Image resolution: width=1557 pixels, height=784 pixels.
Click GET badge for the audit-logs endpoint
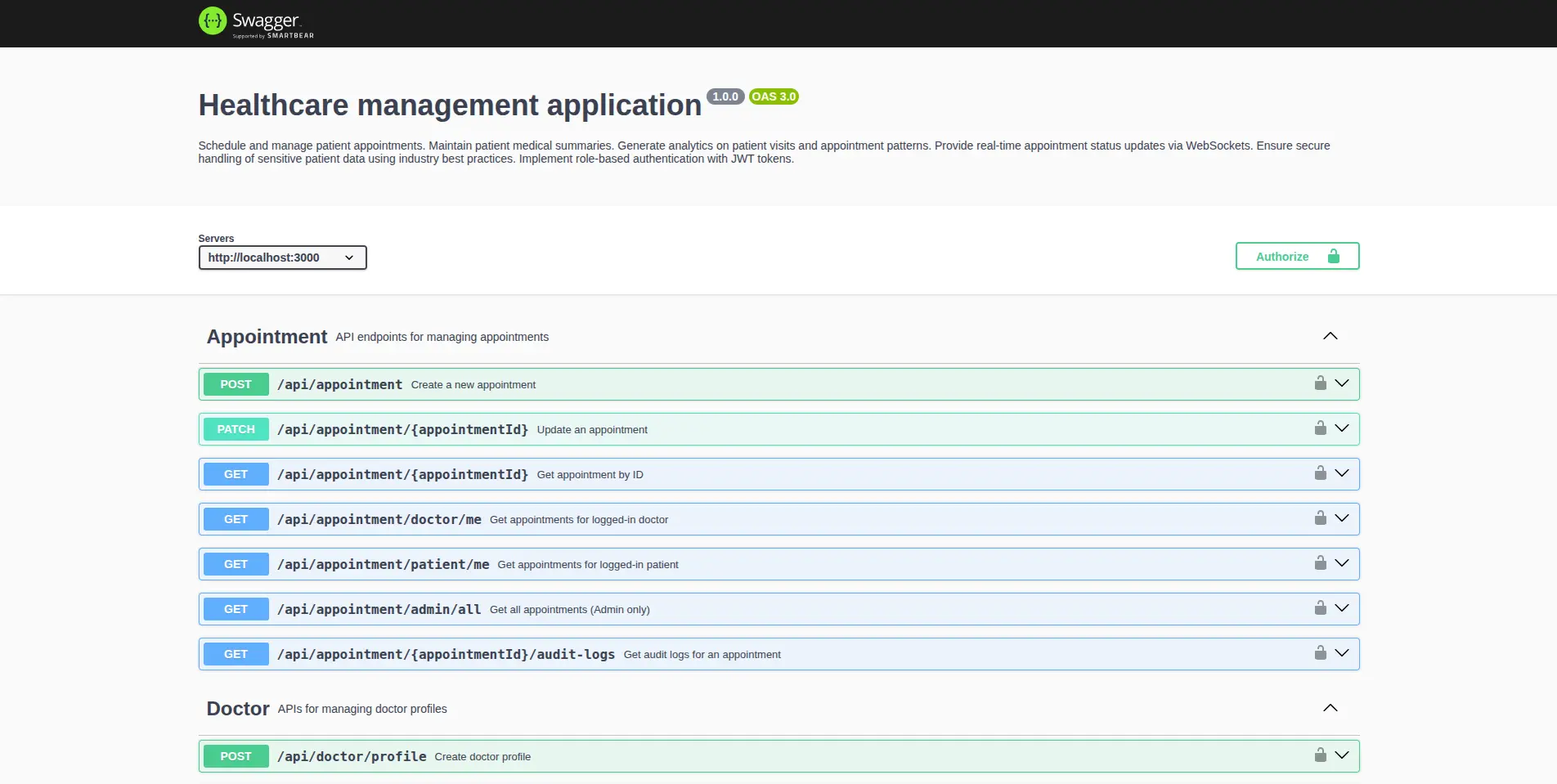[236, 654]
